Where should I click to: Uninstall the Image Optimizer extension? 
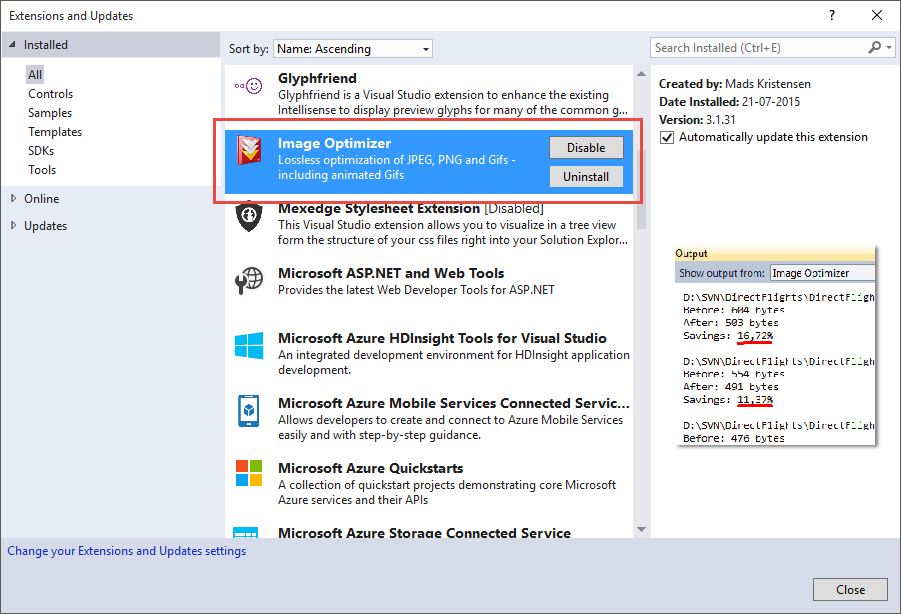[x=586, y=176]
